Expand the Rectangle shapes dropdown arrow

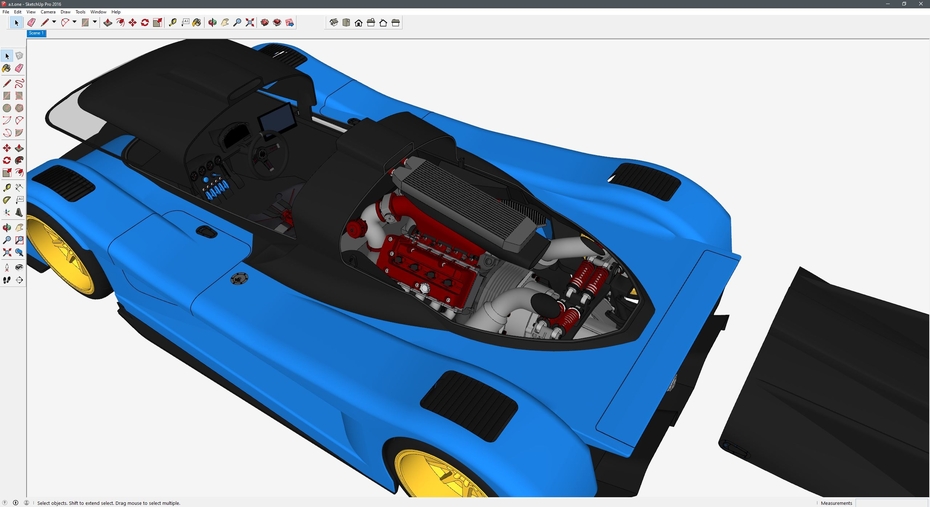tap(95, 22)
